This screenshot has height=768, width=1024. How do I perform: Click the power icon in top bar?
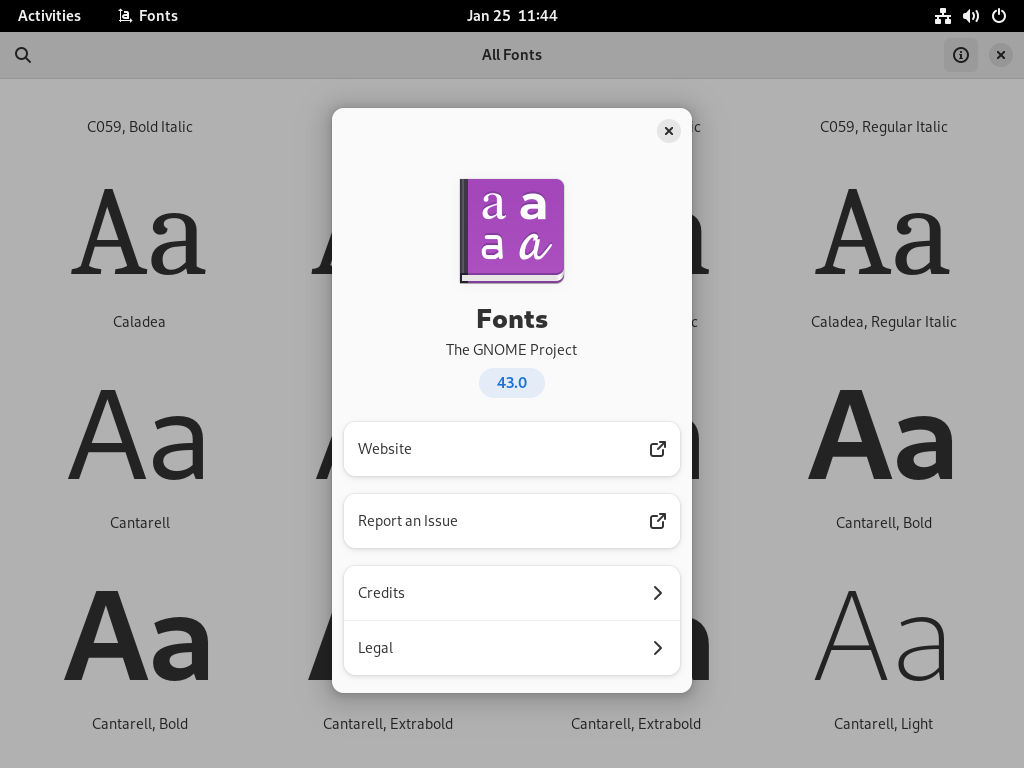coord(999,16)
